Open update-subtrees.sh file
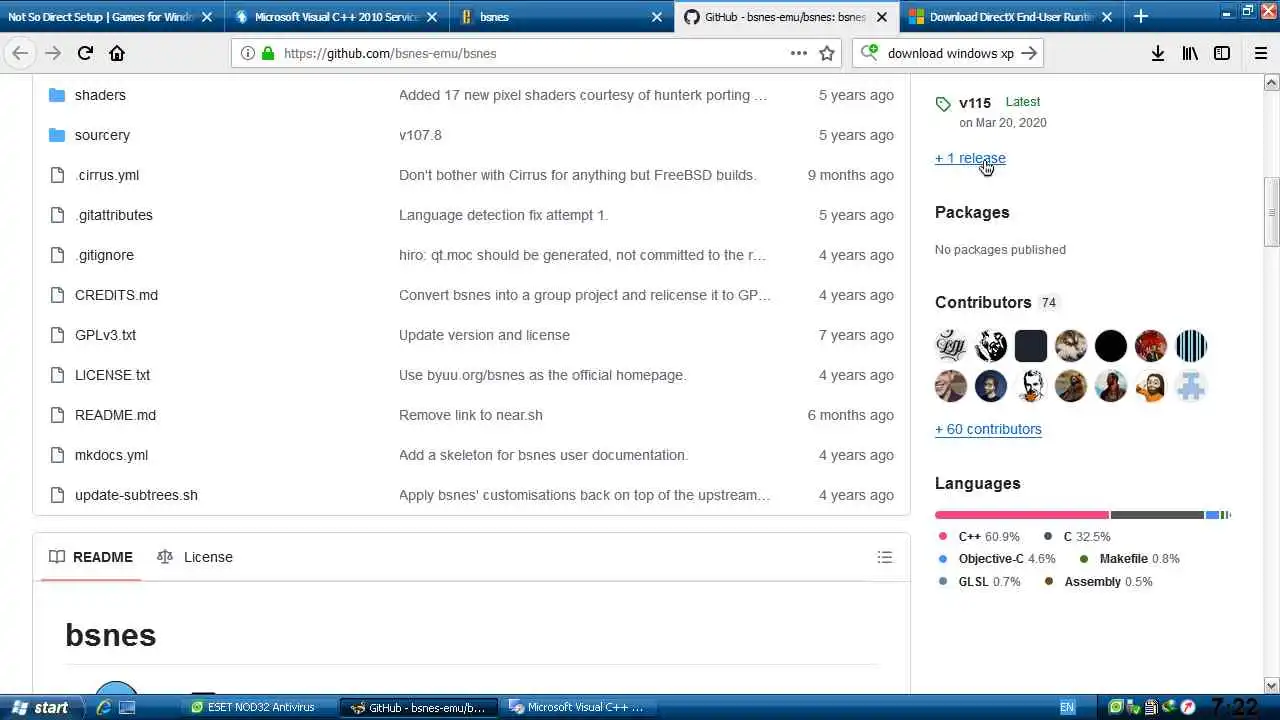Image resolution: width=1280 pixels, height=720 pixels. (136, 495)
